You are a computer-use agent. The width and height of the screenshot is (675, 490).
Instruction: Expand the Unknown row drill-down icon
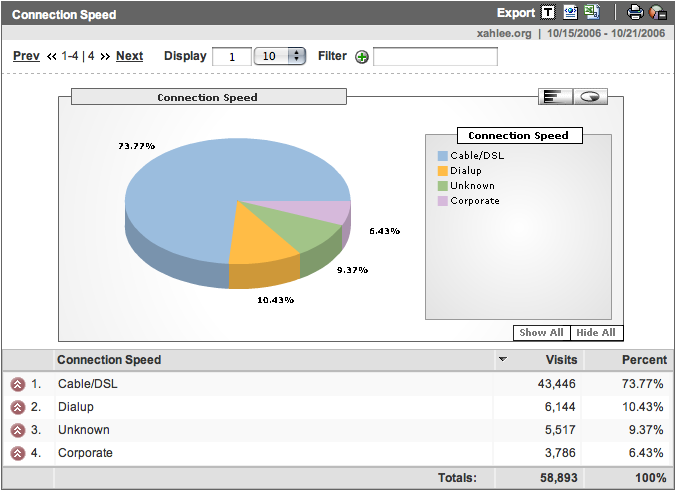click(17, 431)
